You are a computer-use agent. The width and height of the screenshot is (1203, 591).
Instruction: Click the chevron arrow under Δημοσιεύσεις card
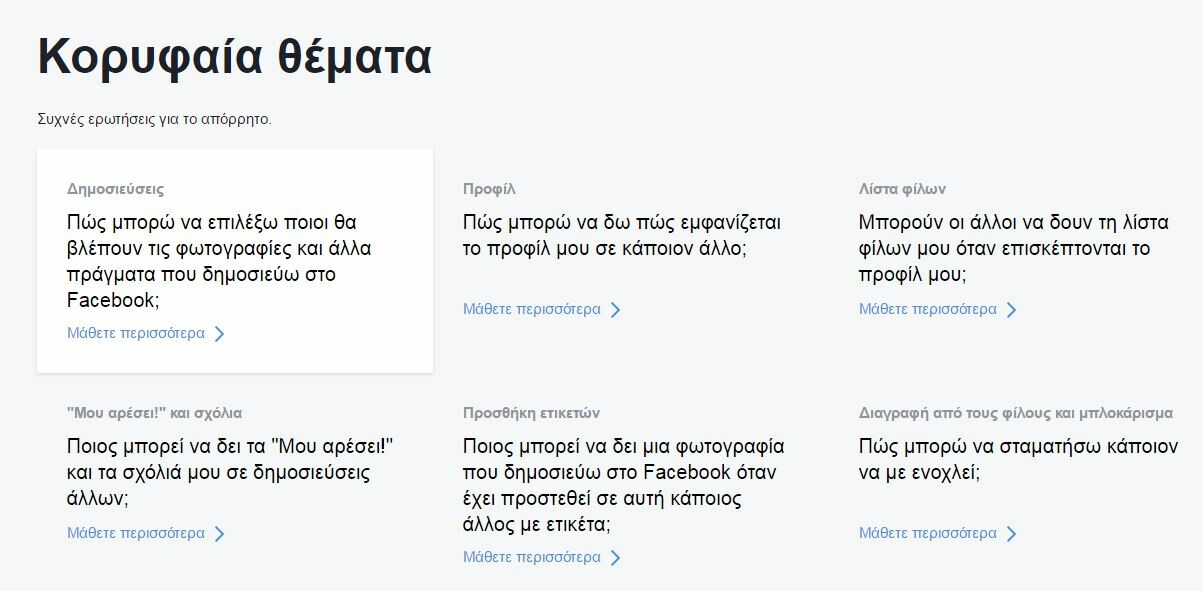tap(220, 334)
